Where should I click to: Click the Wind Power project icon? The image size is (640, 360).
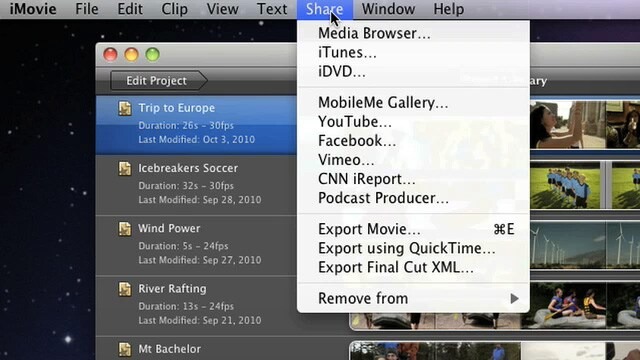[x=125, y=229]
